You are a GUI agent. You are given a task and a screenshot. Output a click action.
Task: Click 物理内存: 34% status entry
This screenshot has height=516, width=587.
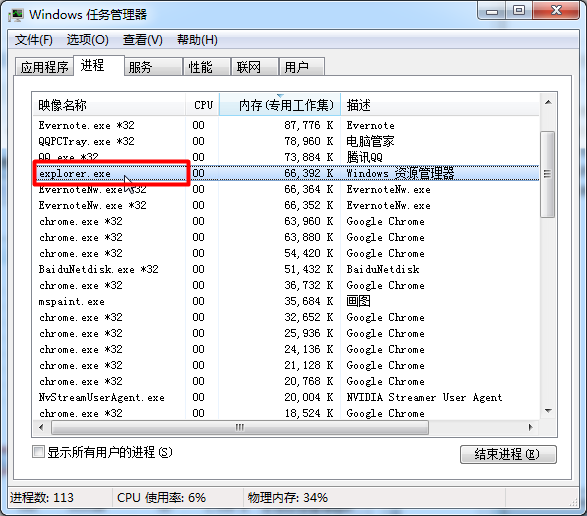click(288, 498)
